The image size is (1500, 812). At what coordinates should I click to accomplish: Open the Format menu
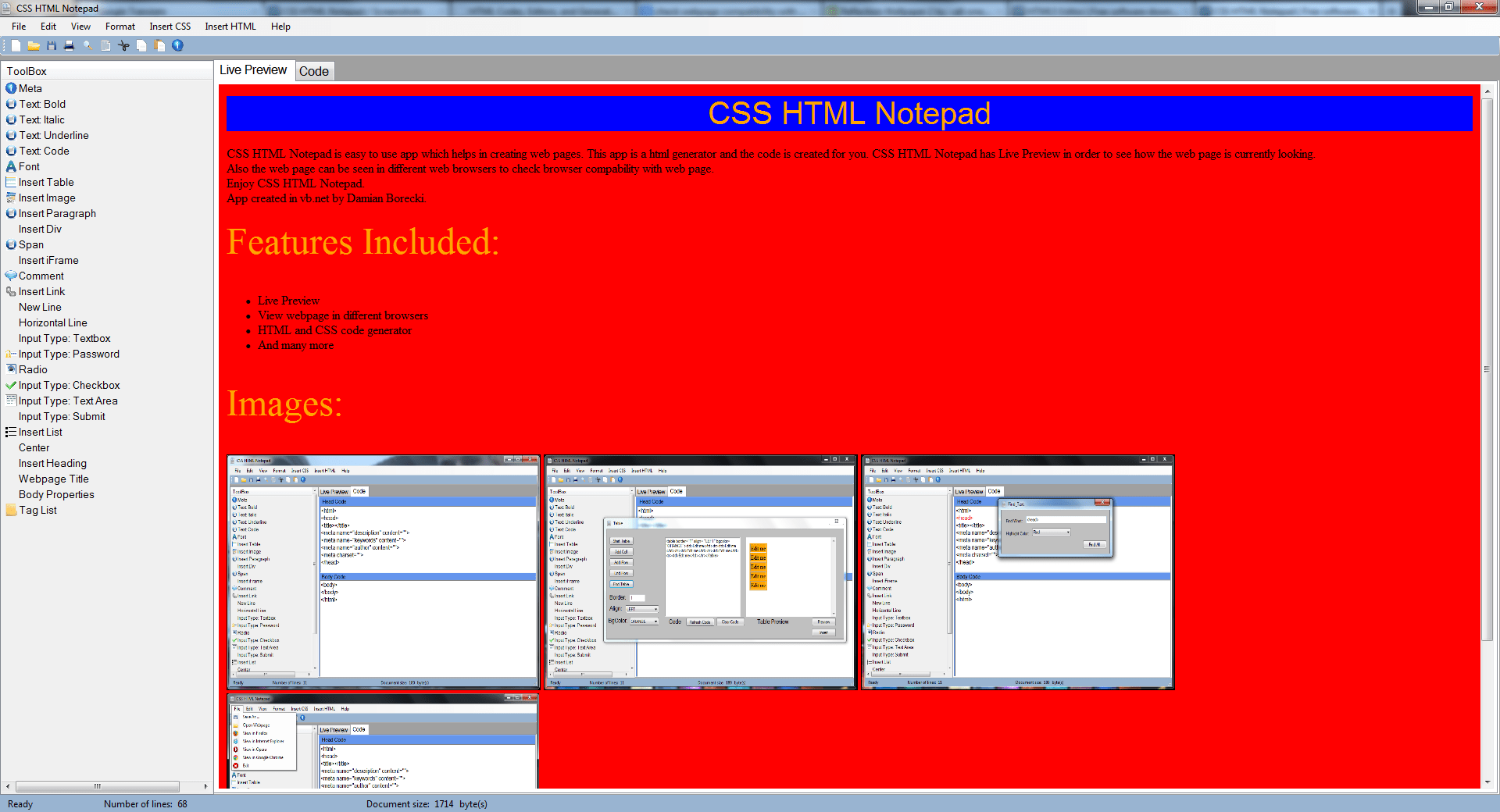click(x=120, y=26)
